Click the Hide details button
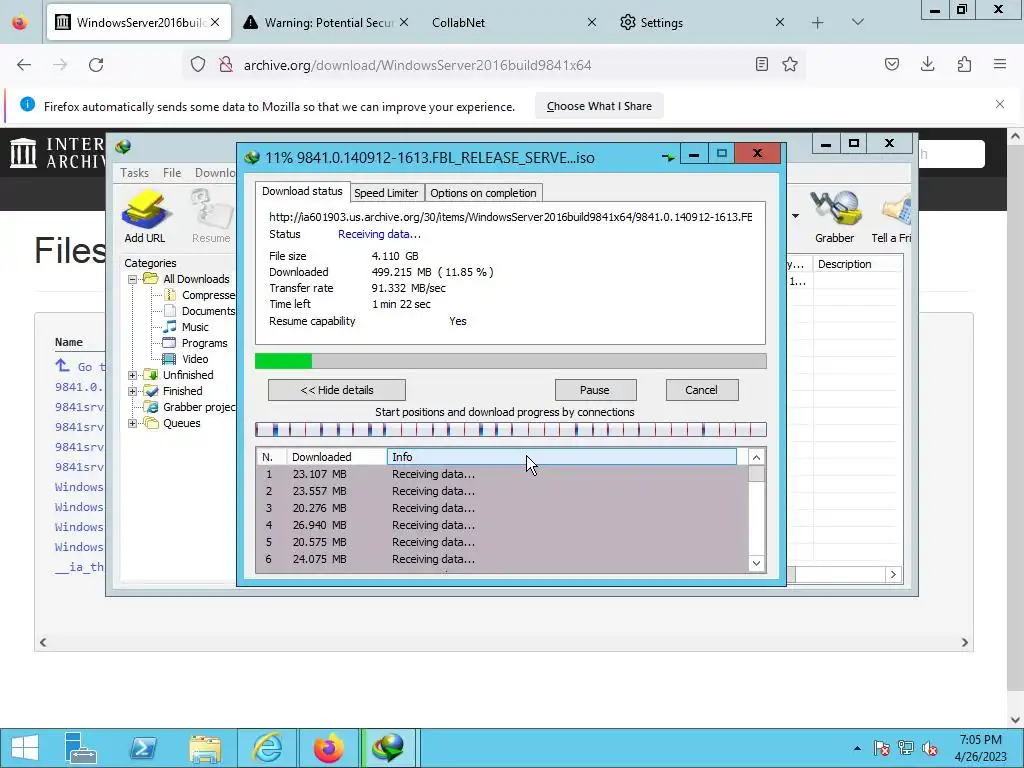The image size is (1024, 768). (337, 390)
